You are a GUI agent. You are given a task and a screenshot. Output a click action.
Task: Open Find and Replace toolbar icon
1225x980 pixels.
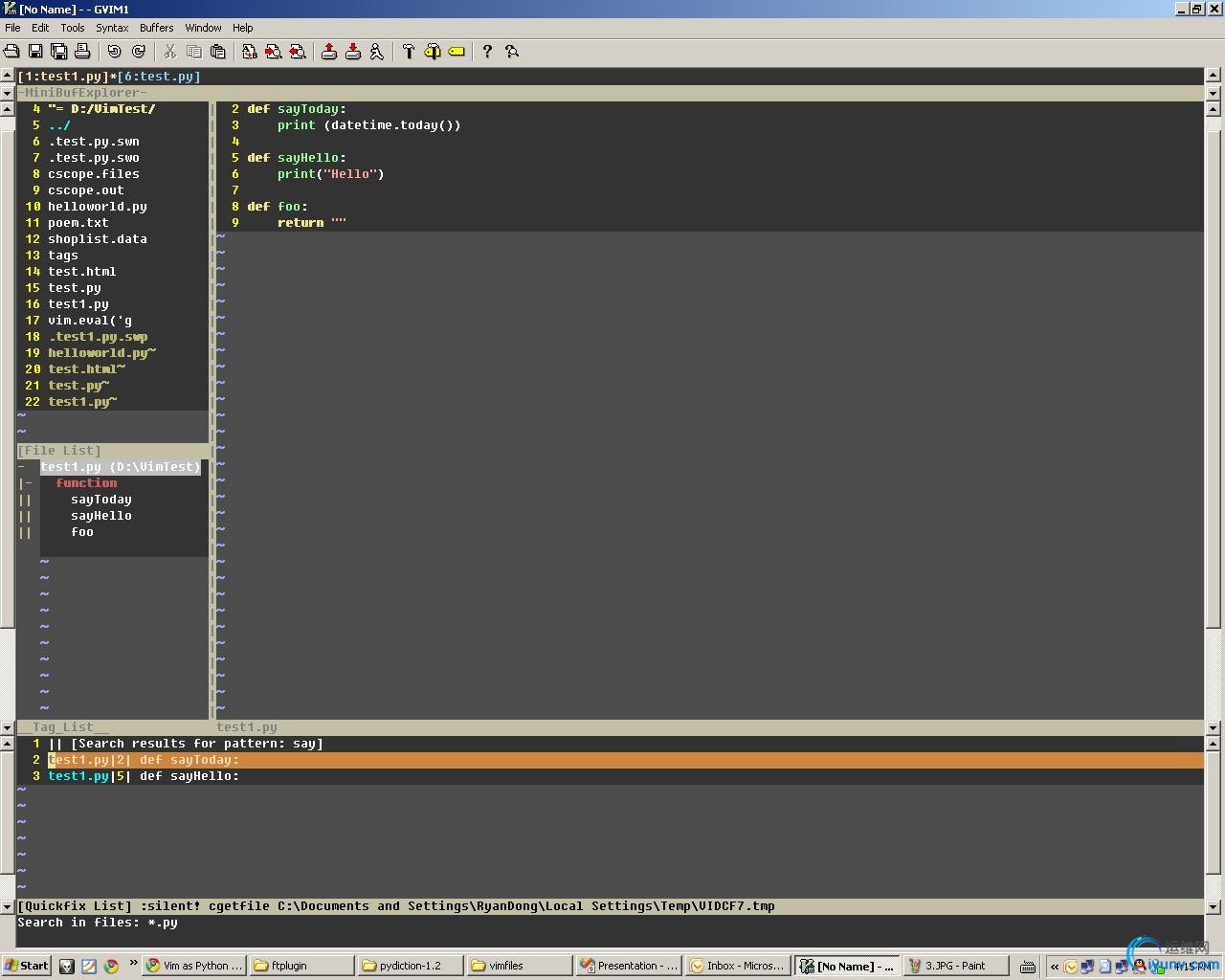click(x=249, y=52)
